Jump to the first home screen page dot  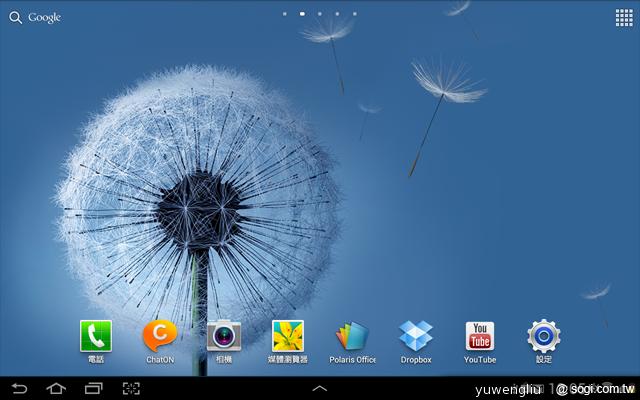tap(285, 15)
